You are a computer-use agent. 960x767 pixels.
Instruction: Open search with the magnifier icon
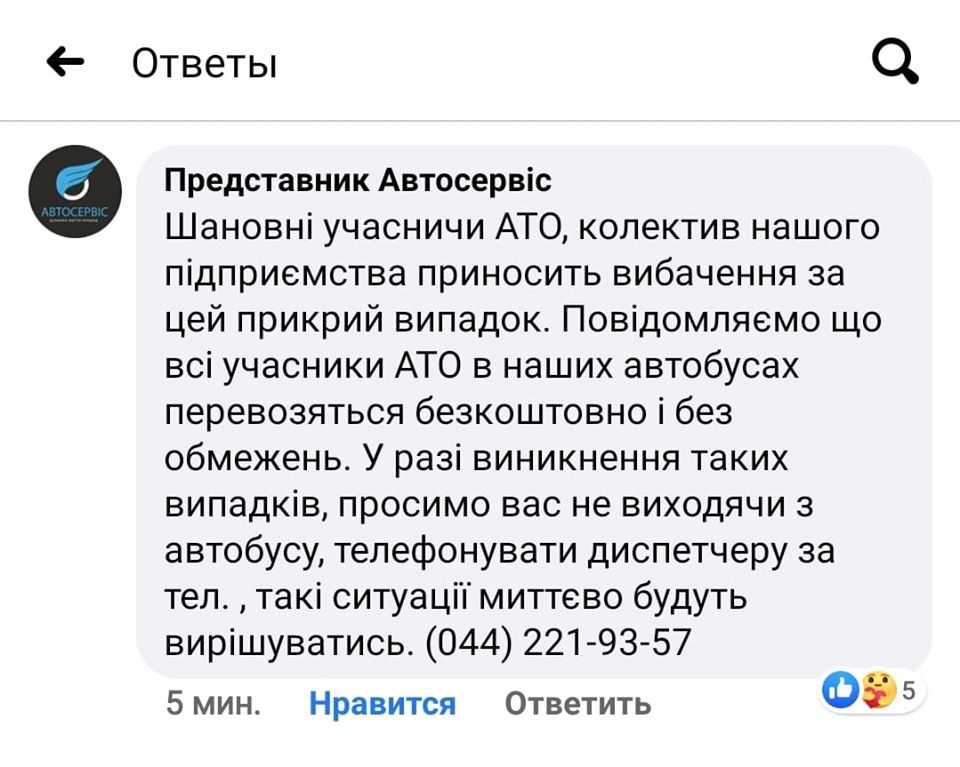(895, 63)
